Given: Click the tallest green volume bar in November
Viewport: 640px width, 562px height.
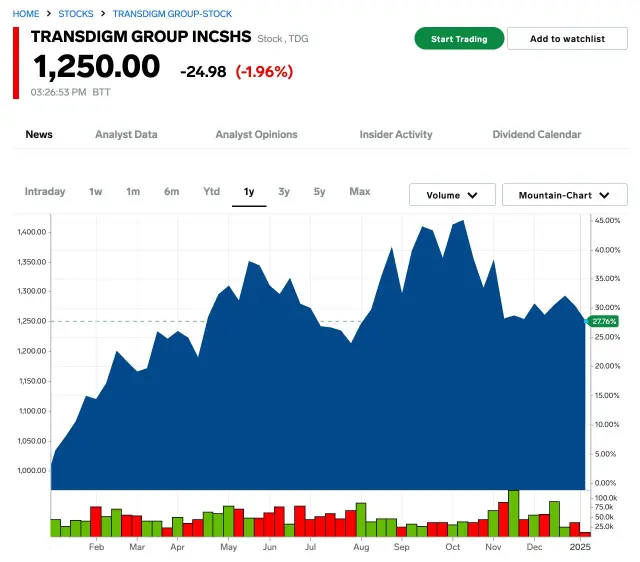Looking at the screenshot, I should pos(514,513).
